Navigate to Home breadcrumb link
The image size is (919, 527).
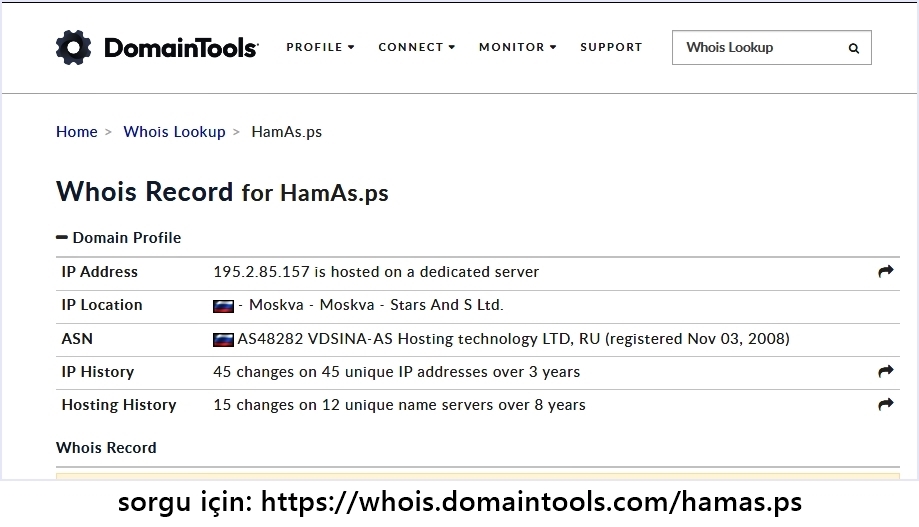pyautogui.click(x=77, y=132)
